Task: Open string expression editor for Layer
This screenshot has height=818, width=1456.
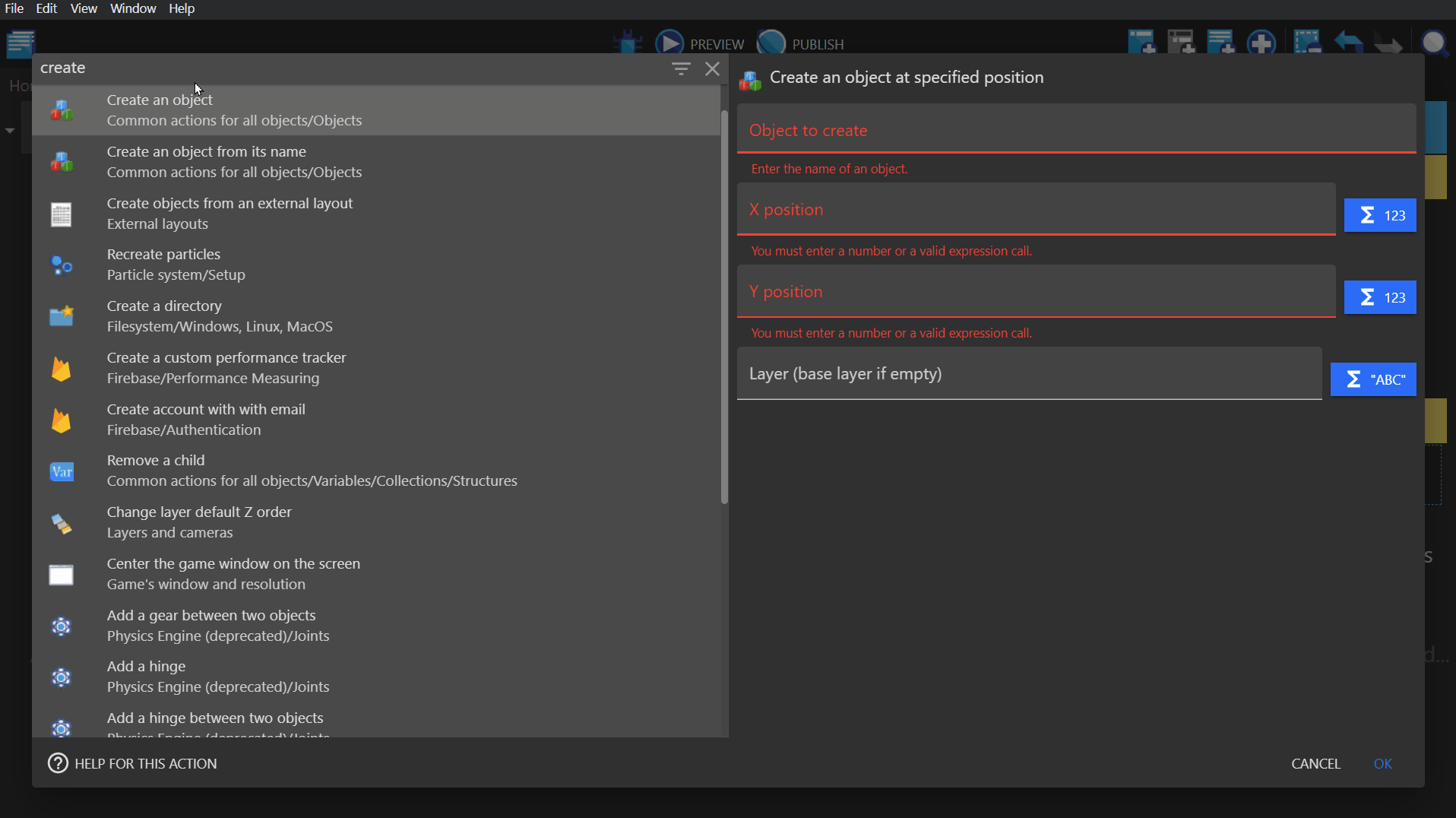Action: 1372,379
